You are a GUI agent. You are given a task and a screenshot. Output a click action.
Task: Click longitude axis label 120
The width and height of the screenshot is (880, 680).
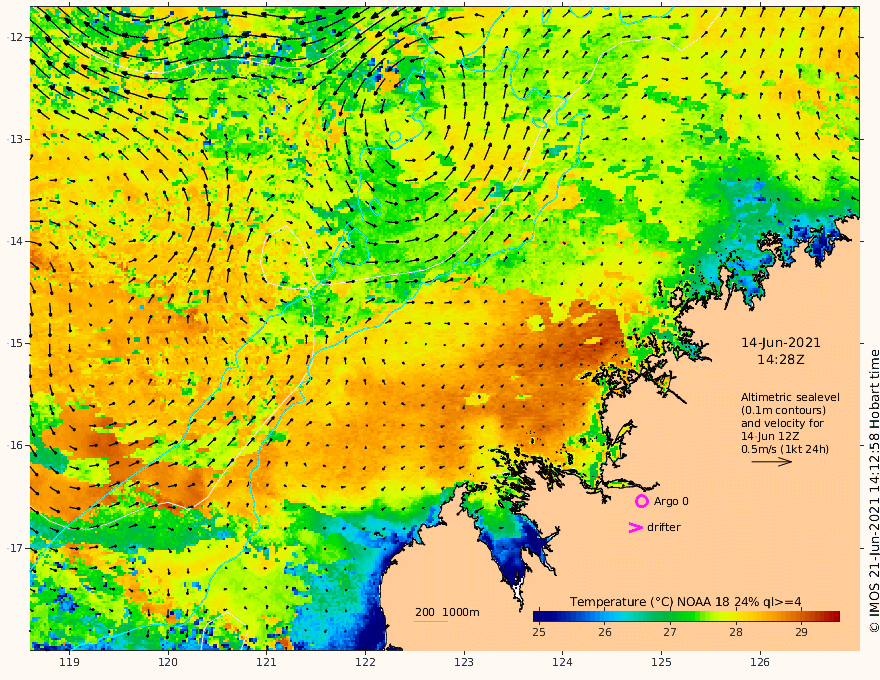[x=168, y=662]
